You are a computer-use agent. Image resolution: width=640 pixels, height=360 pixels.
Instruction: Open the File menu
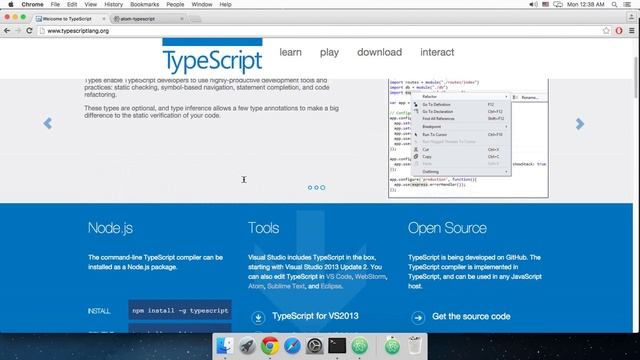pos(55,4)
